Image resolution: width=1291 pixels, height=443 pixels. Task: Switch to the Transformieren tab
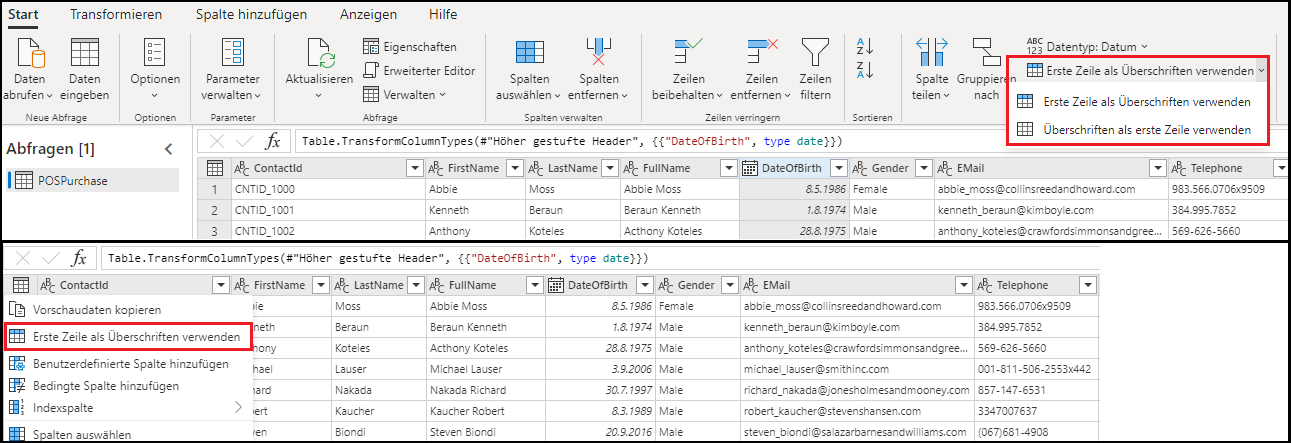tap(116, 14)
